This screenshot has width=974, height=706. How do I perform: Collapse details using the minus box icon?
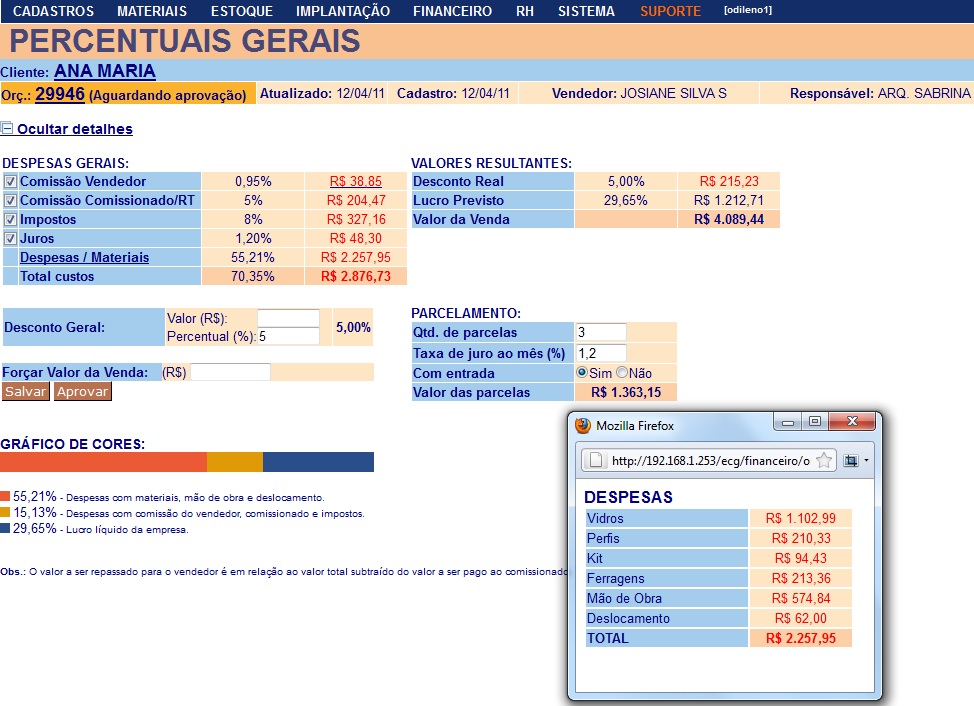tap(7, 129)
